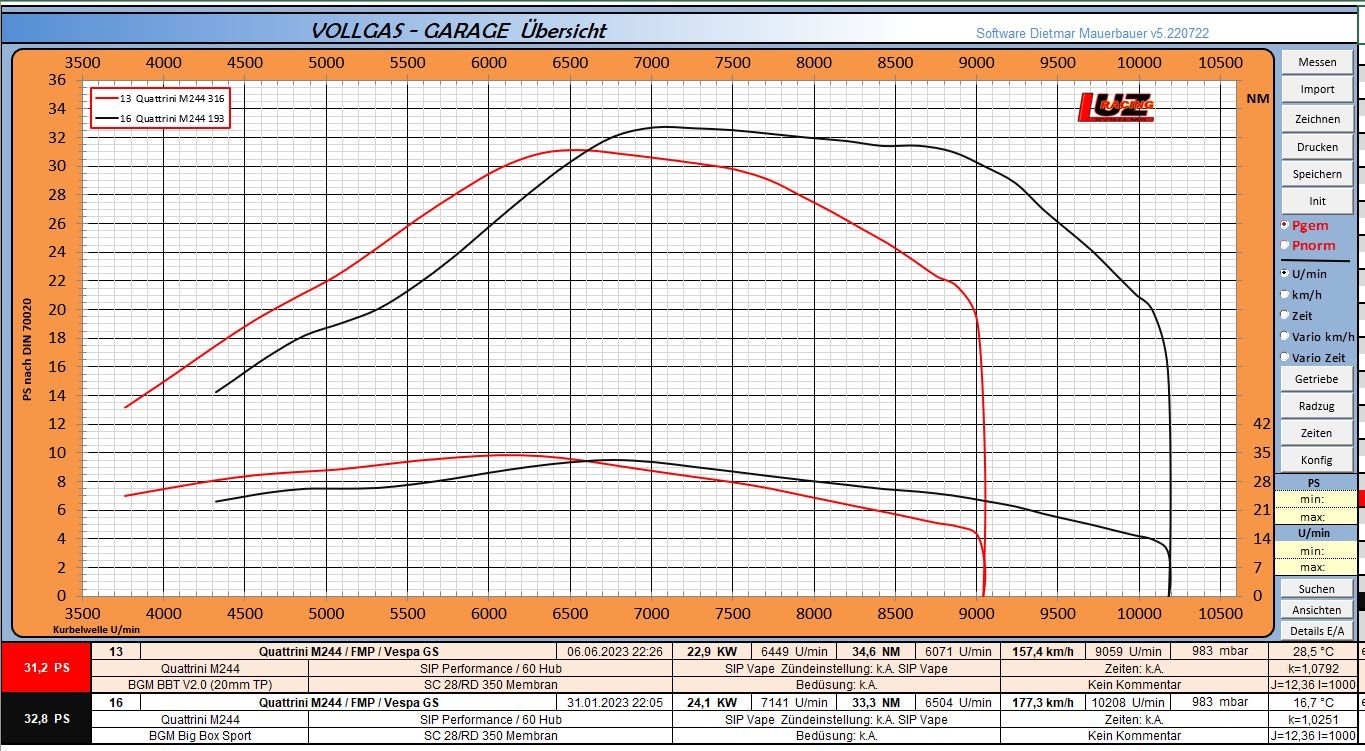This screenshot has height=751, width=1365.
Task: Click Software Dietmar Mauerbauer version text
Action: (1092, 33)
